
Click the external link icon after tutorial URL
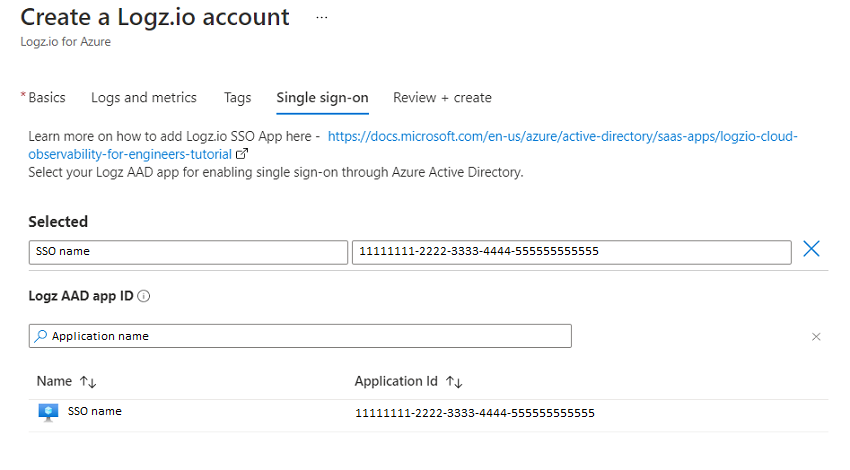241,155
